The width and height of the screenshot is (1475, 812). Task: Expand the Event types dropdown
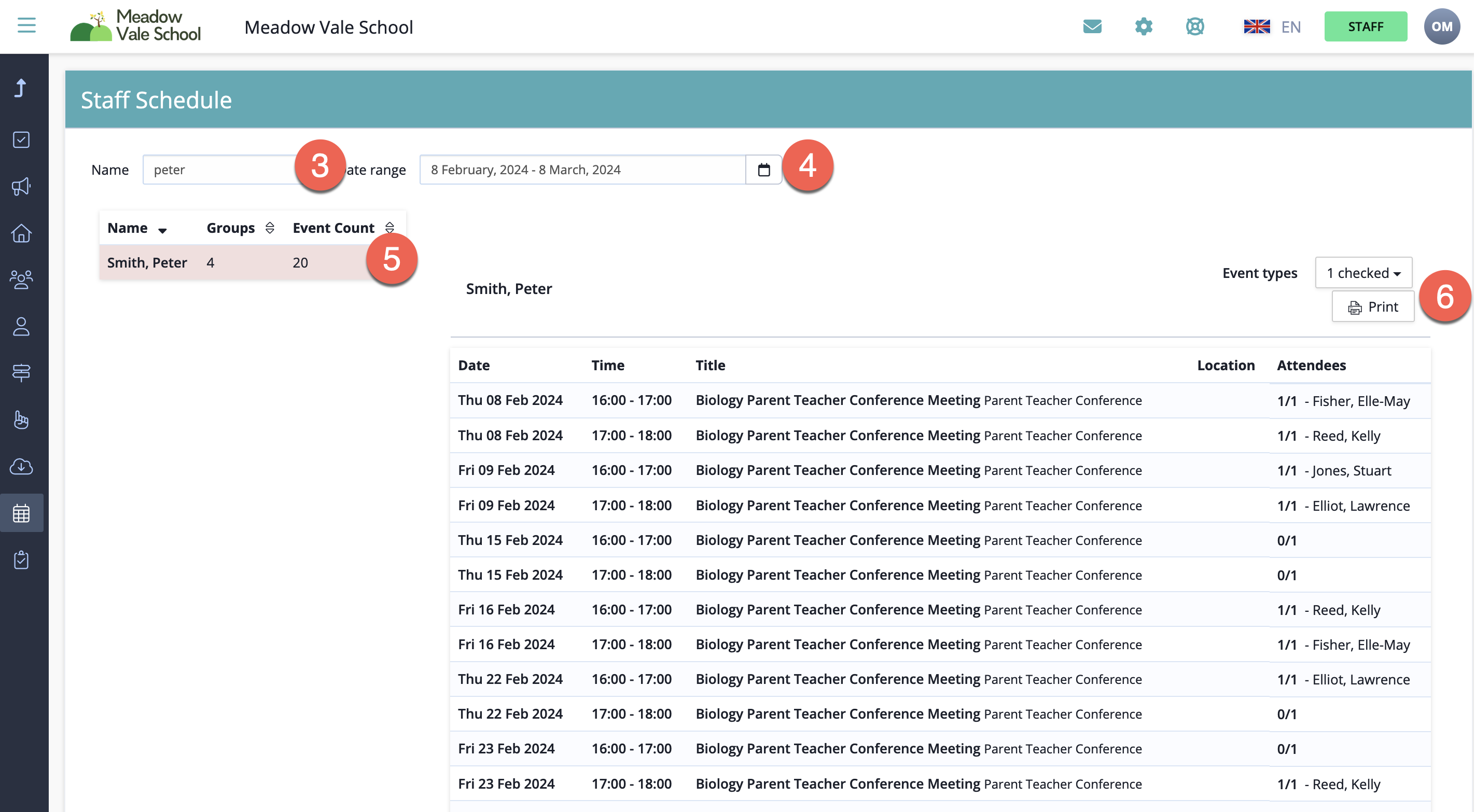click(1363, 273)
